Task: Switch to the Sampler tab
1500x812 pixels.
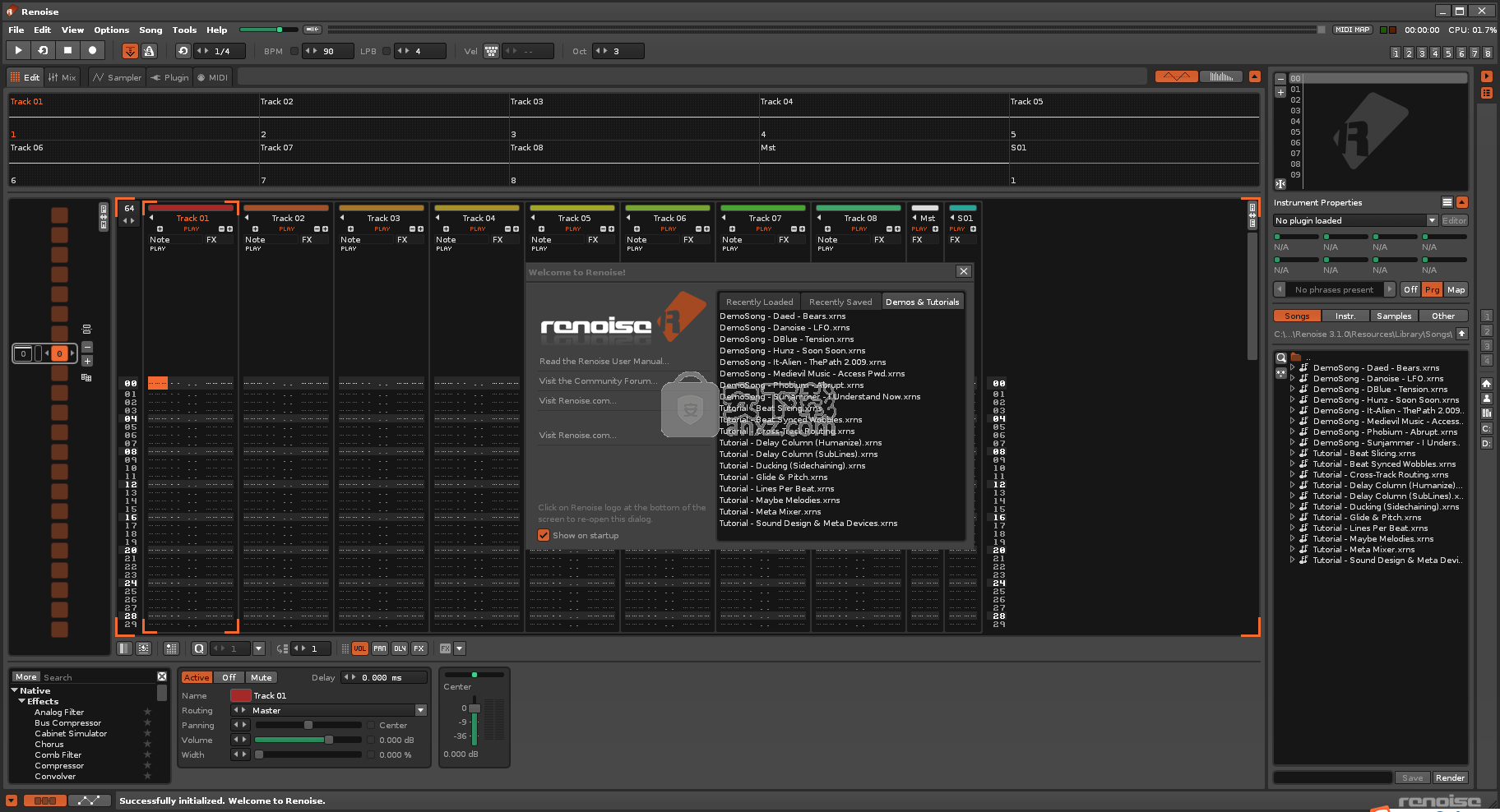Action: 117,77
